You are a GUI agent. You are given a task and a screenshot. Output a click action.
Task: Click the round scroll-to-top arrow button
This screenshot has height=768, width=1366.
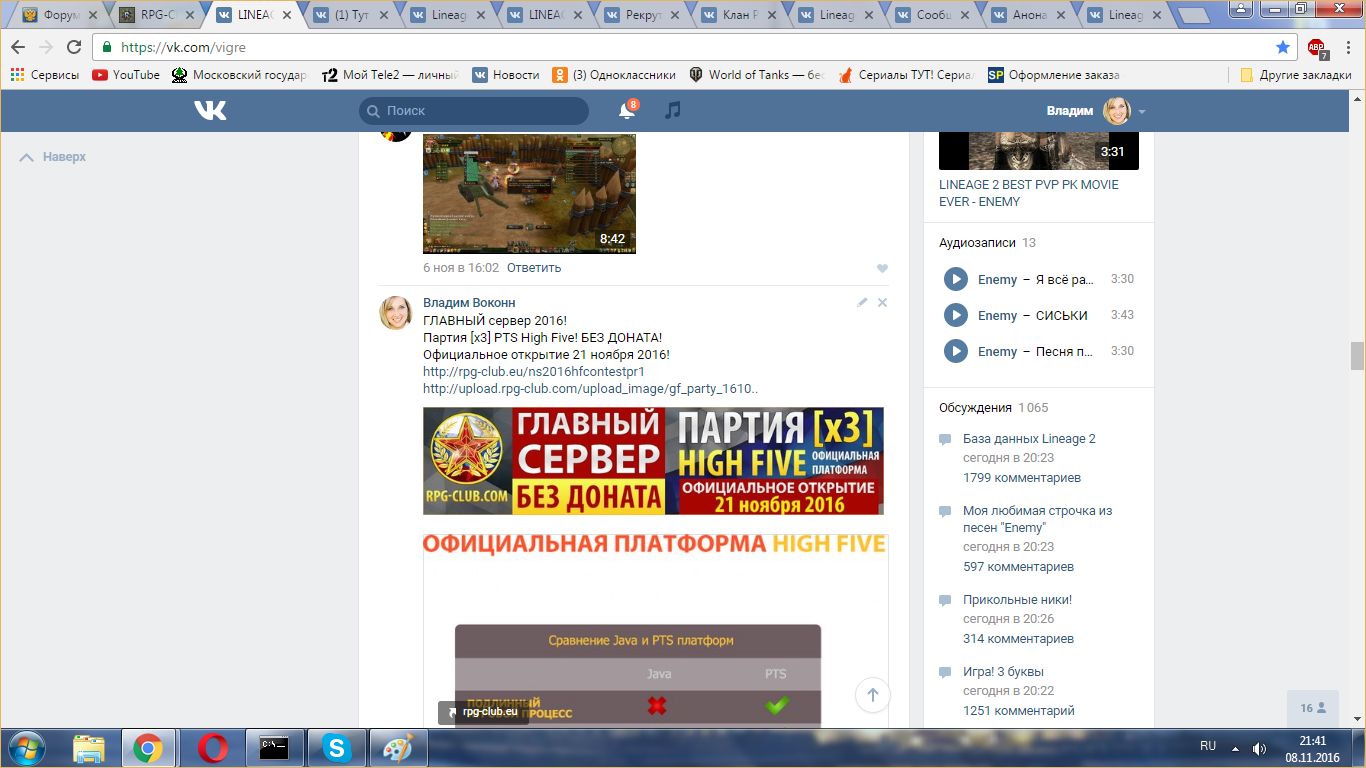pyautogui.click(x=872, y=695)
